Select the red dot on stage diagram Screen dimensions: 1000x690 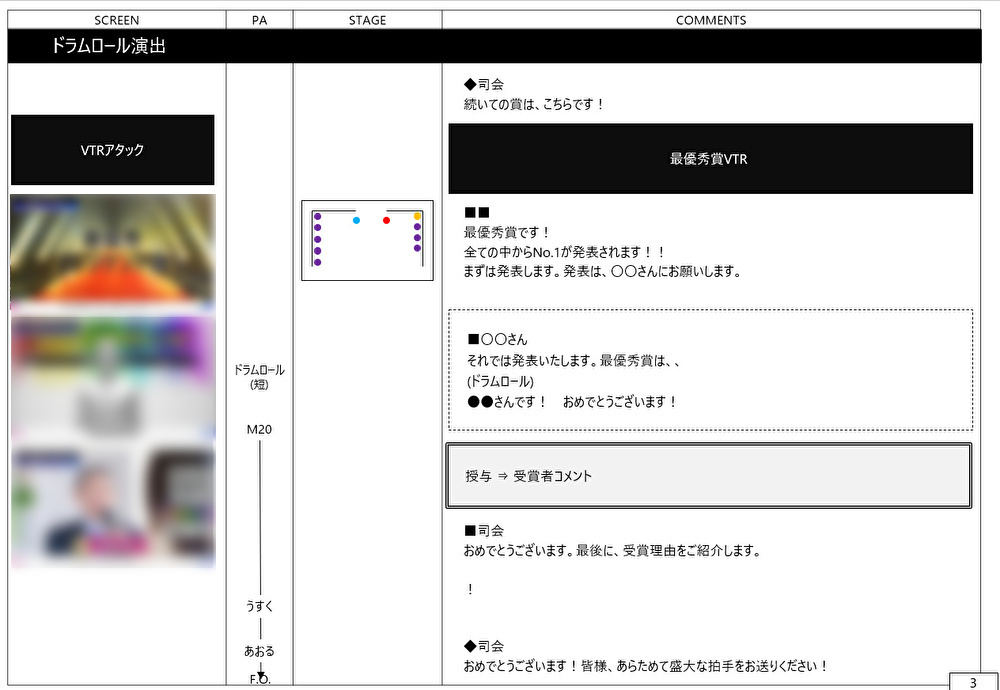coord(386,220)
